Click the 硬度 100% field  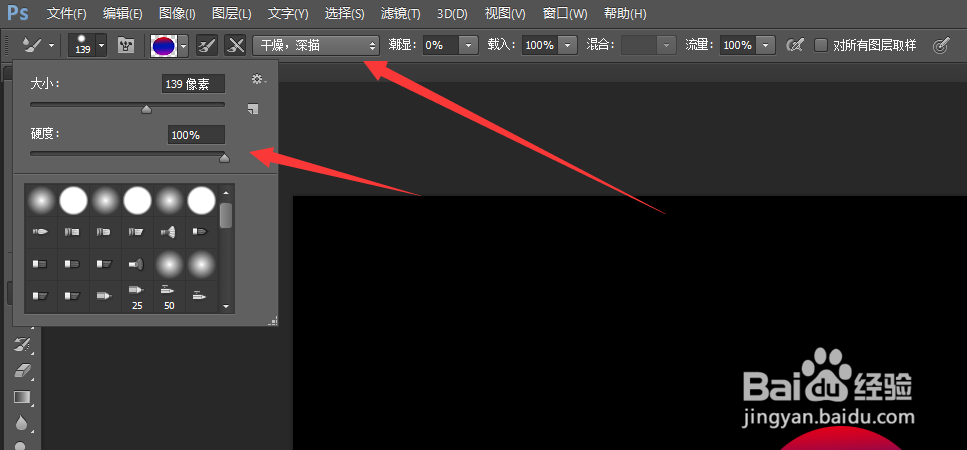tap(196, 134)
